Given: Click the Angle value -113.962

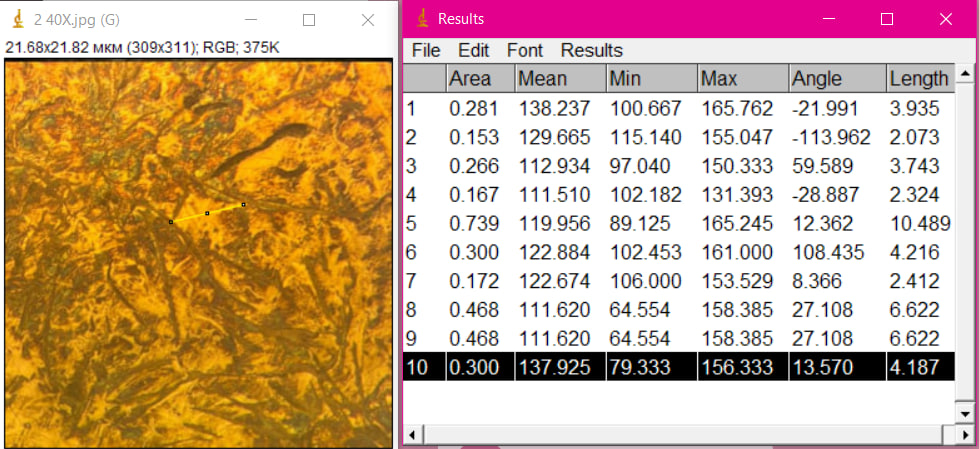Looking at the screenshot, I should click(x=831, y=137).
